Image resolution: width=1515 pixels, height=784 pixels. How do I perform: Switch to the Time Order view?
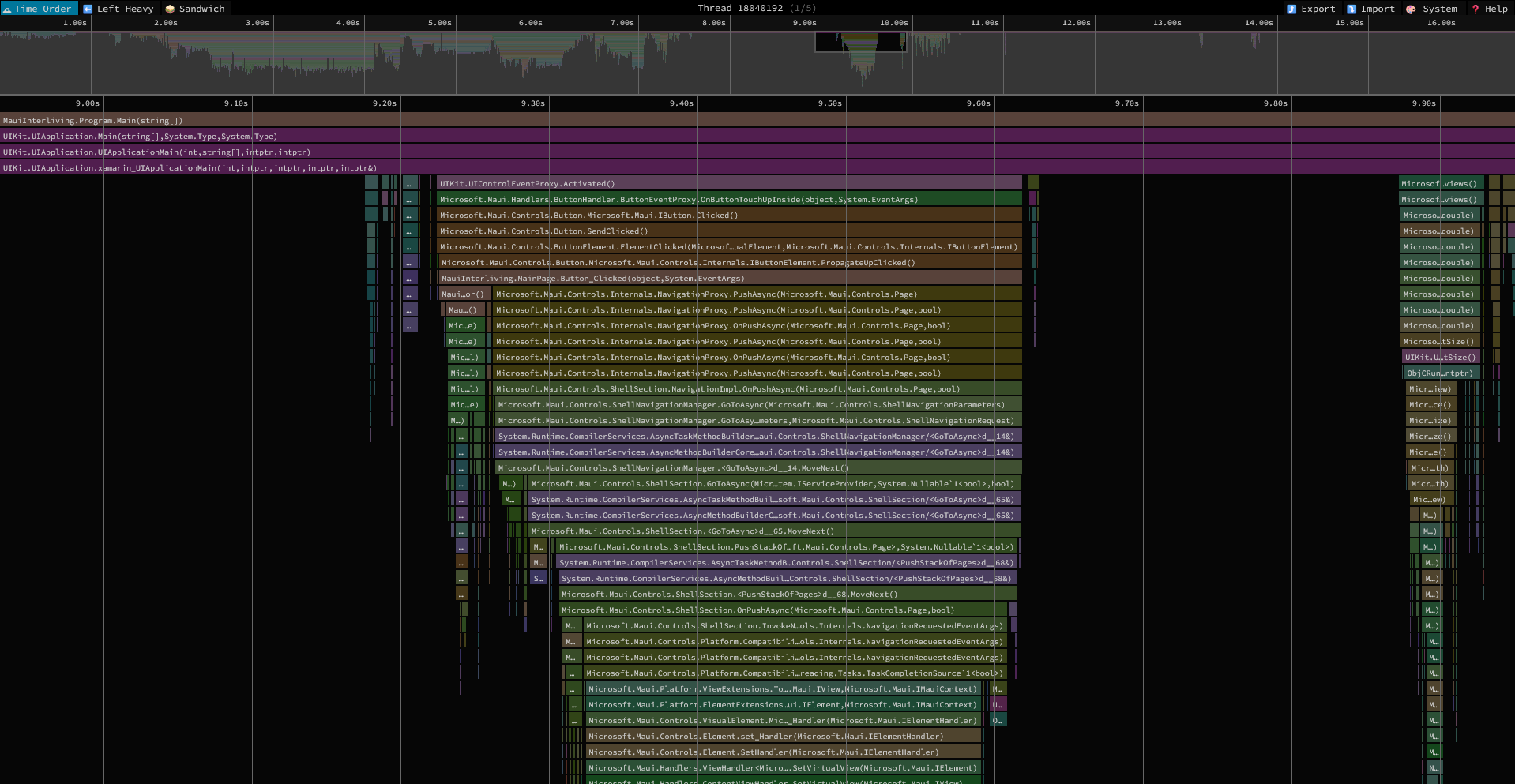pyautogui.click(x=39, y=9)
